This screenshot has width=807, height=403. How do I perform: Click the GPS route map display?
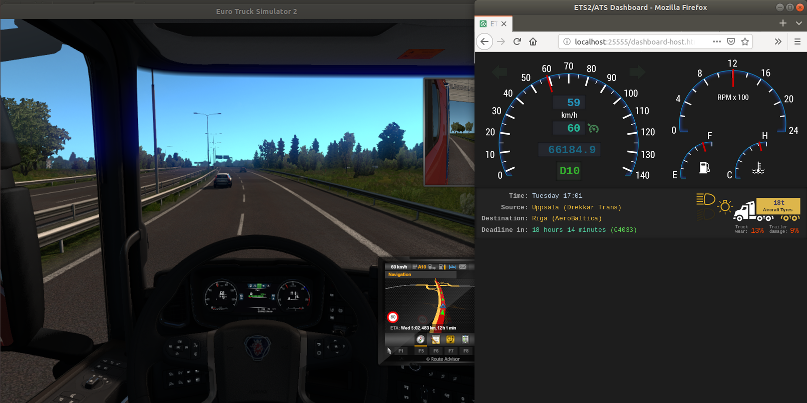tap(430, 306)
